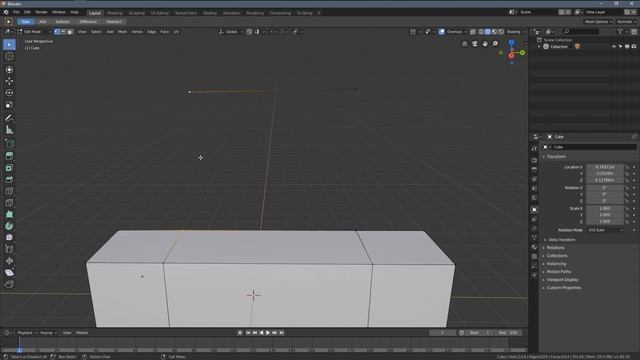
Task: Open the Render menu
Action: 41,12
